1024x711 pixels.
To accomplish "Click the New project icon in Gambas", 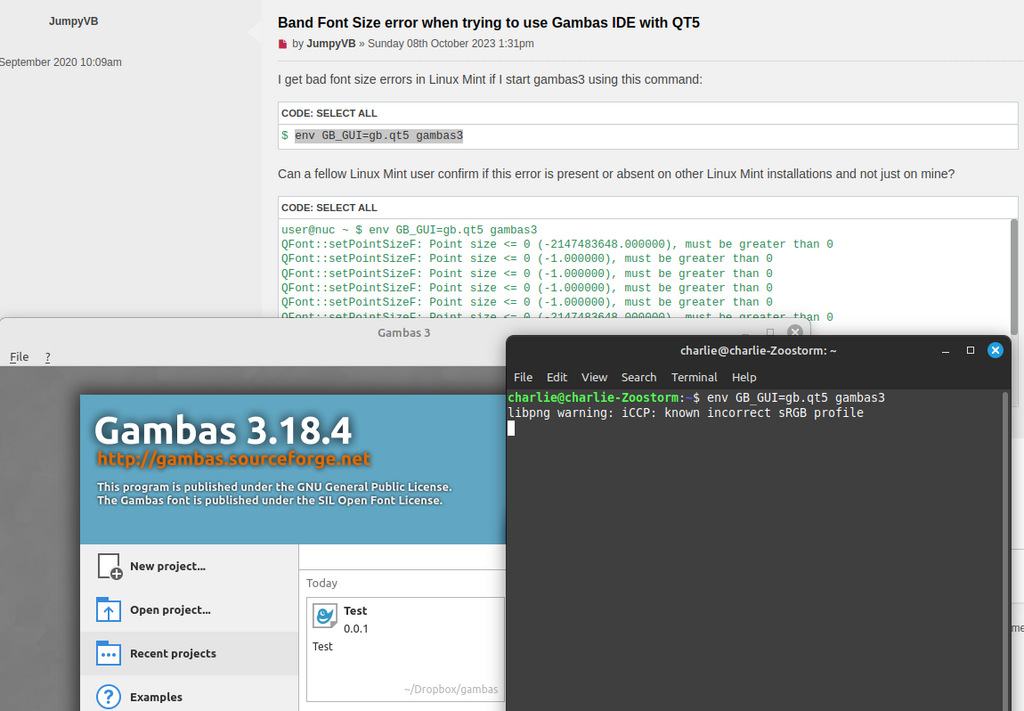I will [x=109, y=566].
